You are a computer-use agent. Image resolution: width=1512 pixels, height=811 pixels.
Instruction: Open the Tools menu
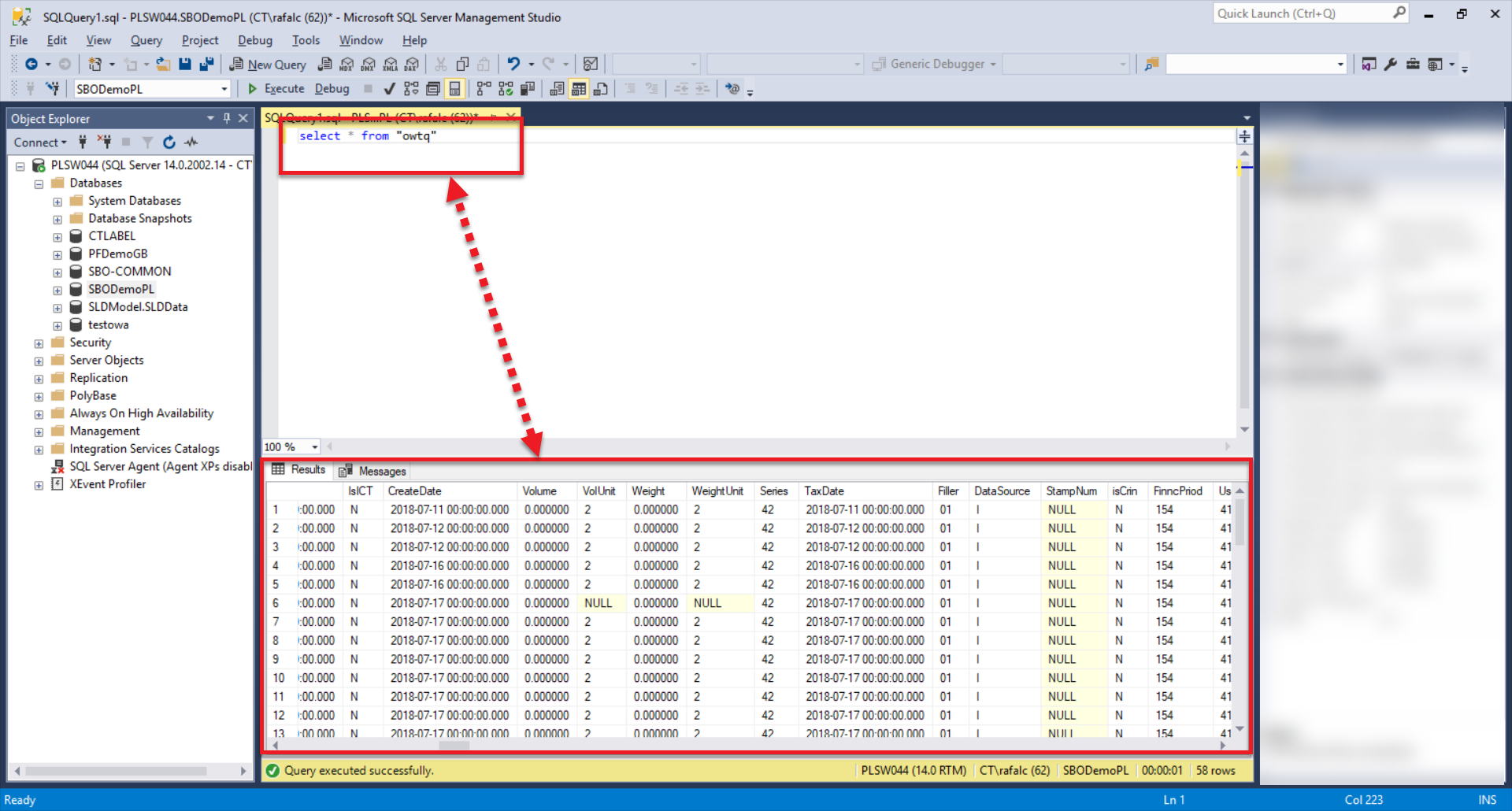(306, 40)
